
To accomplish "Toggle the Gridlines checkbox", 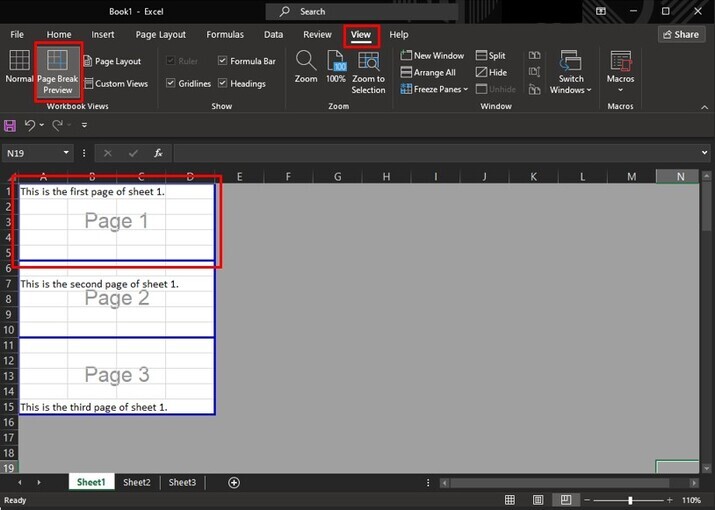I will tap(170, 84).
